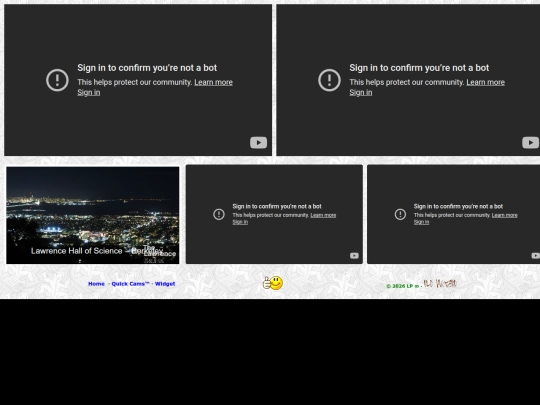Click warning icon in bottom-right video panel
Screen dimensions: 540x405
point(400,214)
